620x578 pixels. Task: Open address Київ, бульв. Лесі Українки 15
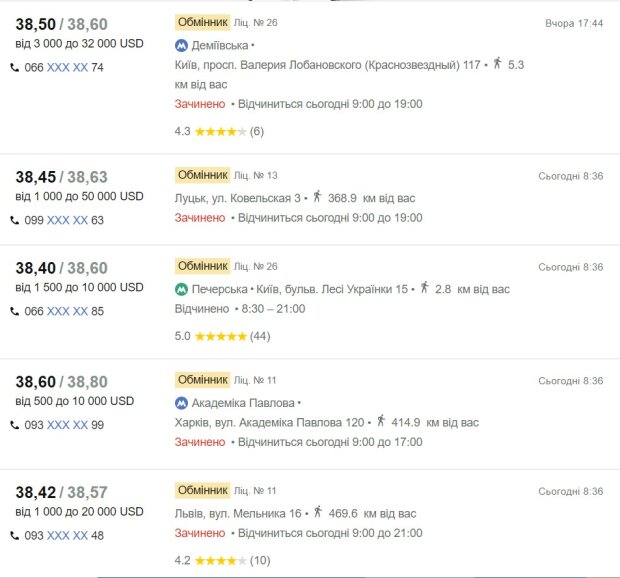click(x=332, y=289)
